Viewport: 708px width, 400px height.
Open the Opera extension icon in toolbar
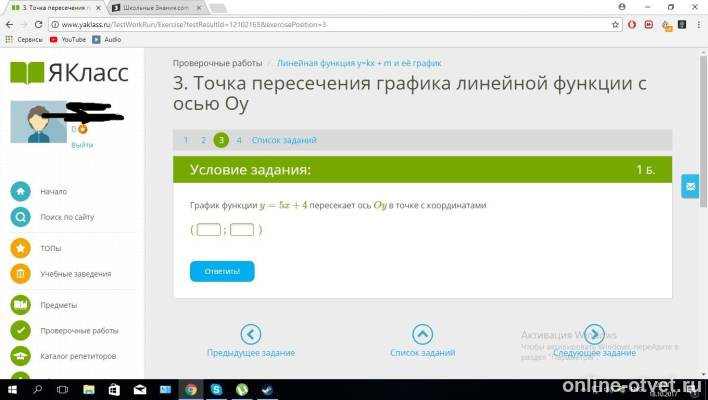click(632, 24)
